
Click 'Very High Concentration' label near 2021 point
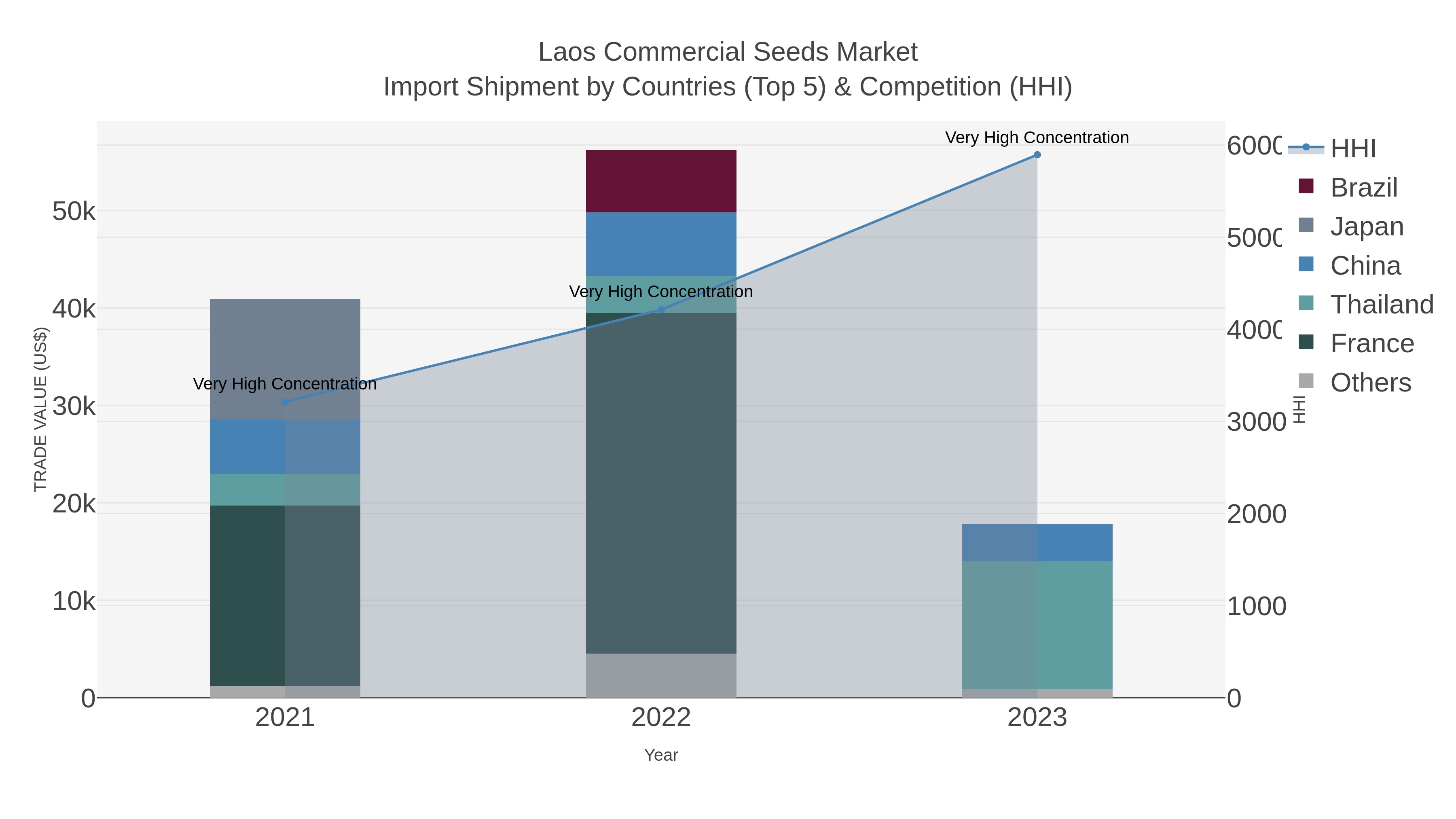[285, 384]
